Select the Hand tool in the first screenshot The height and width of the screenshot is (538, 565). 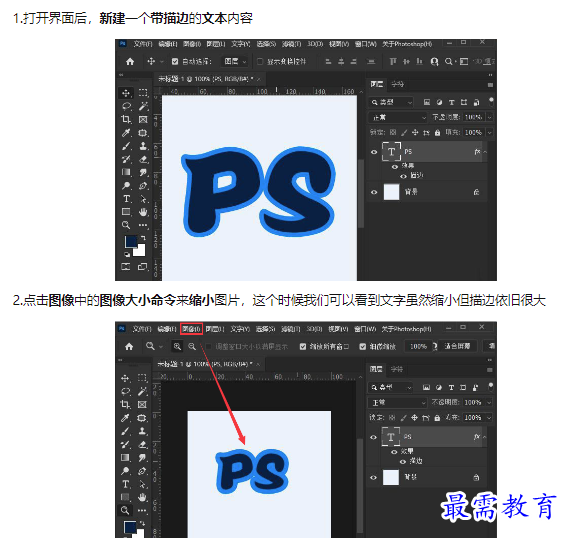143,212
